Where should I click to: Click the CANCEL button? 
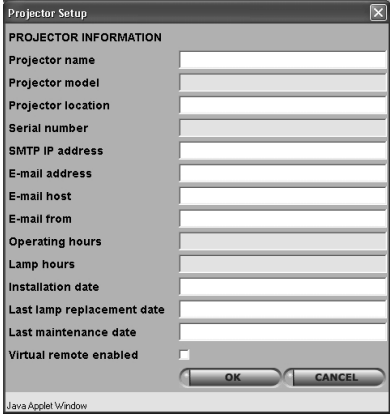coord(334,377)
